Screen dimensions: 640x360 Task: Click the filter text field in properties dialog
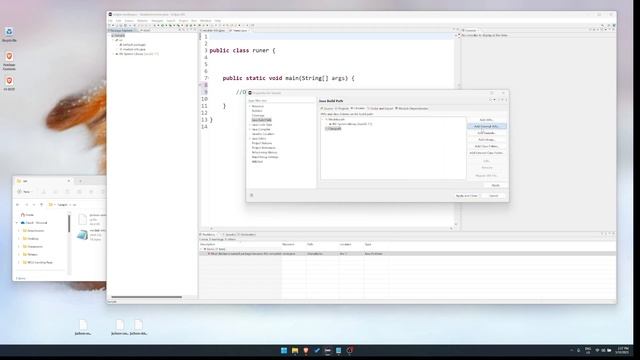tap(281, 100)
